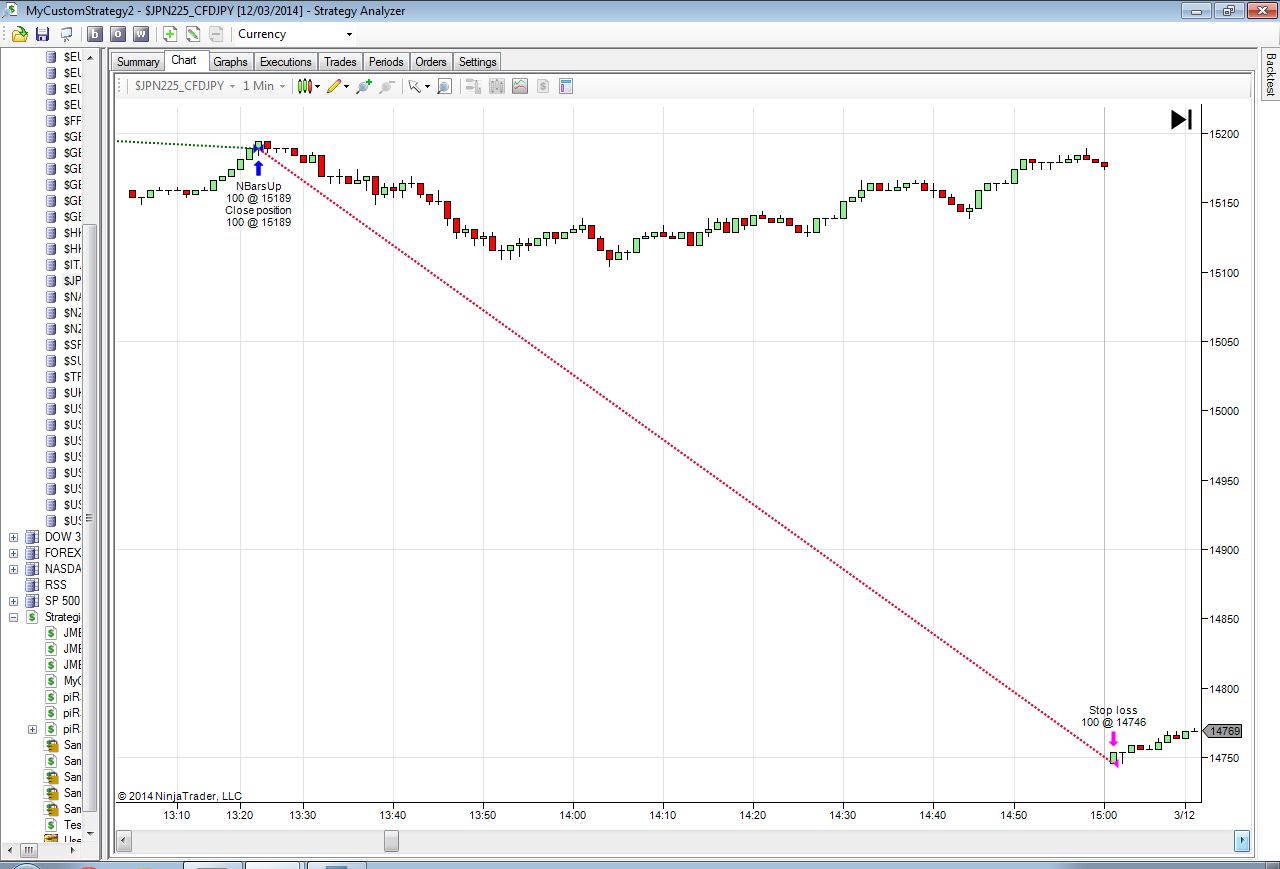Viewport: 1280px width, 869px height.
Task: Click the tree panel horizontal scroll right arrow
Action: [x=74, y=850]
